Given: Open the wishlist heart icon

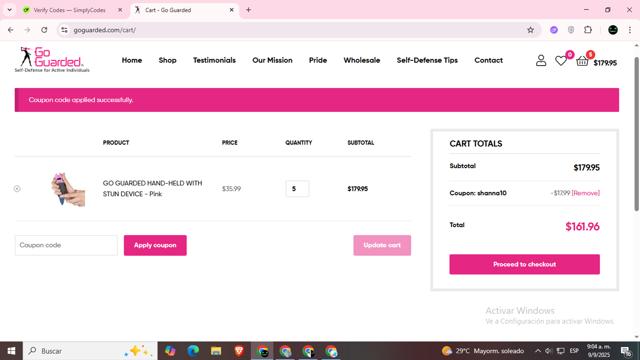Looking at the screenshot, I should [x=561, y=60].
